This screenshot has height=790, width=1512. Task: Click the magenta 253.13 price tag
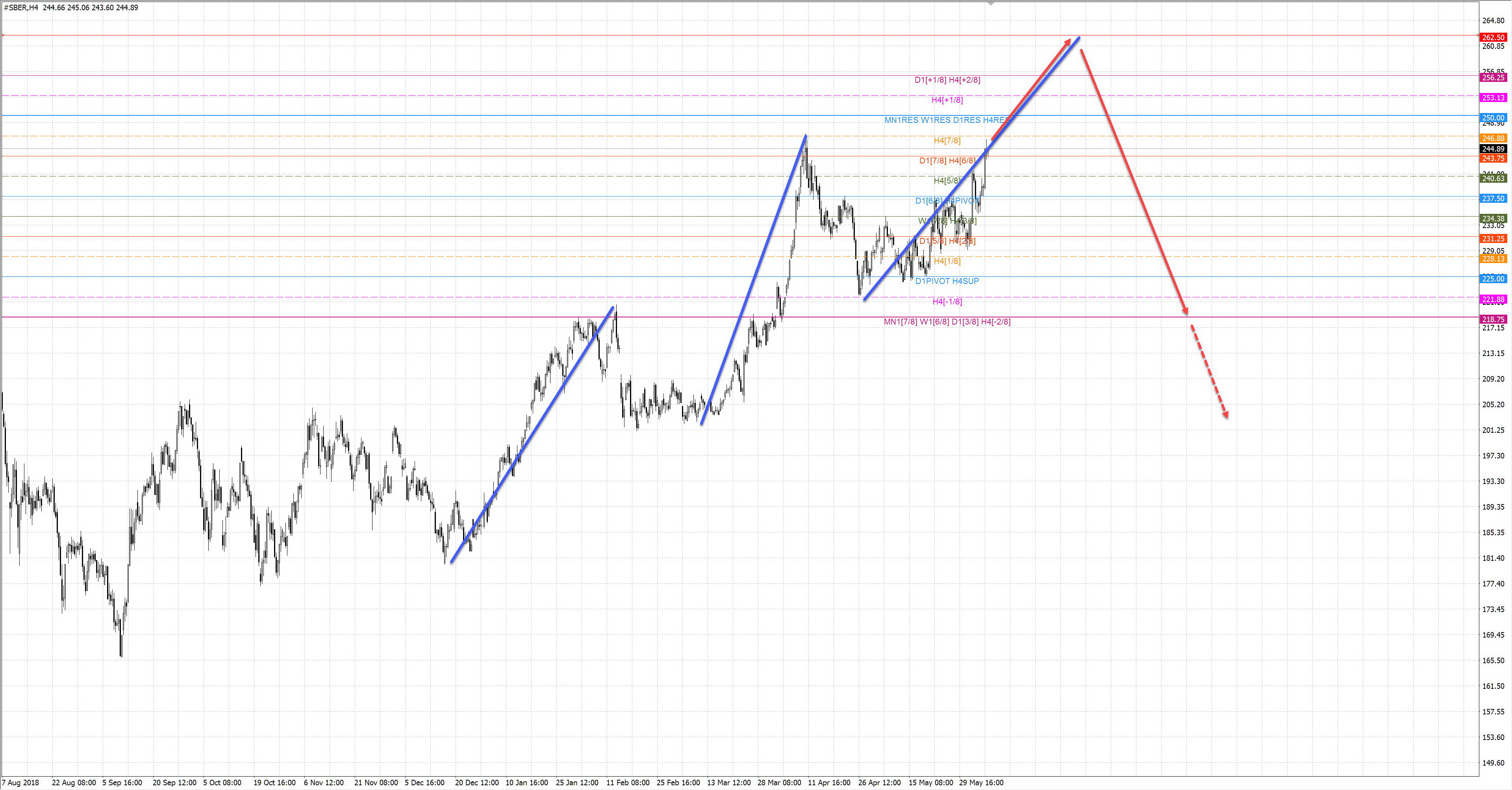coord(1493,98)
